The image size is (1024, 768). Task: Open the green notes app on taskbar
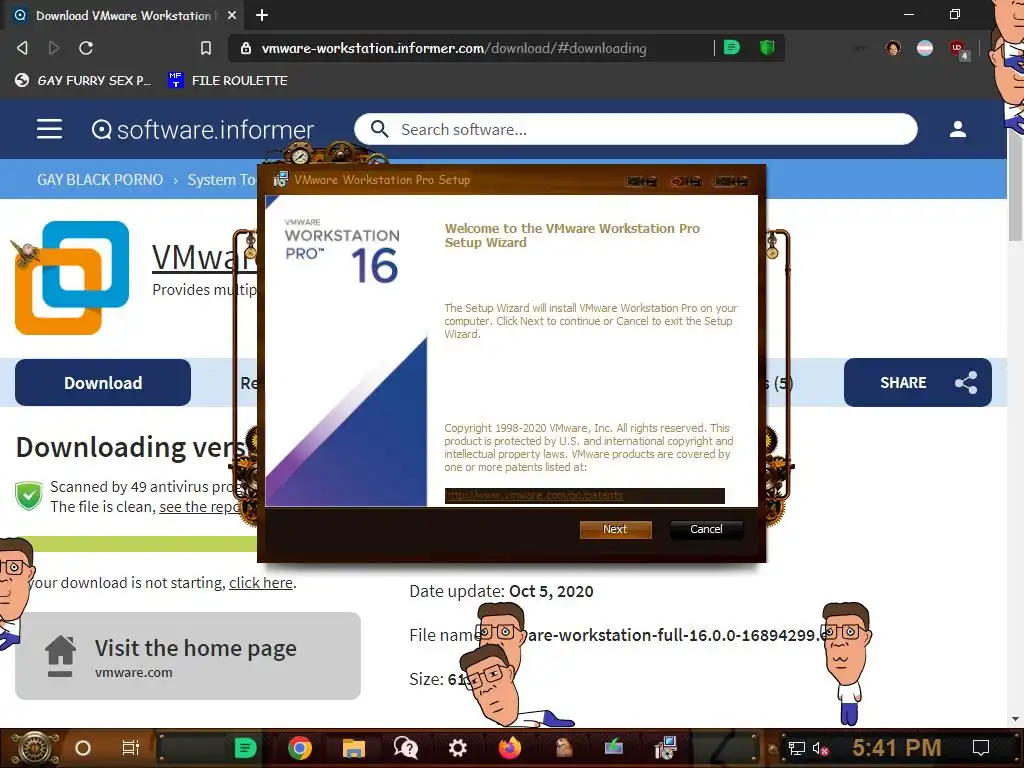(246, 748)
